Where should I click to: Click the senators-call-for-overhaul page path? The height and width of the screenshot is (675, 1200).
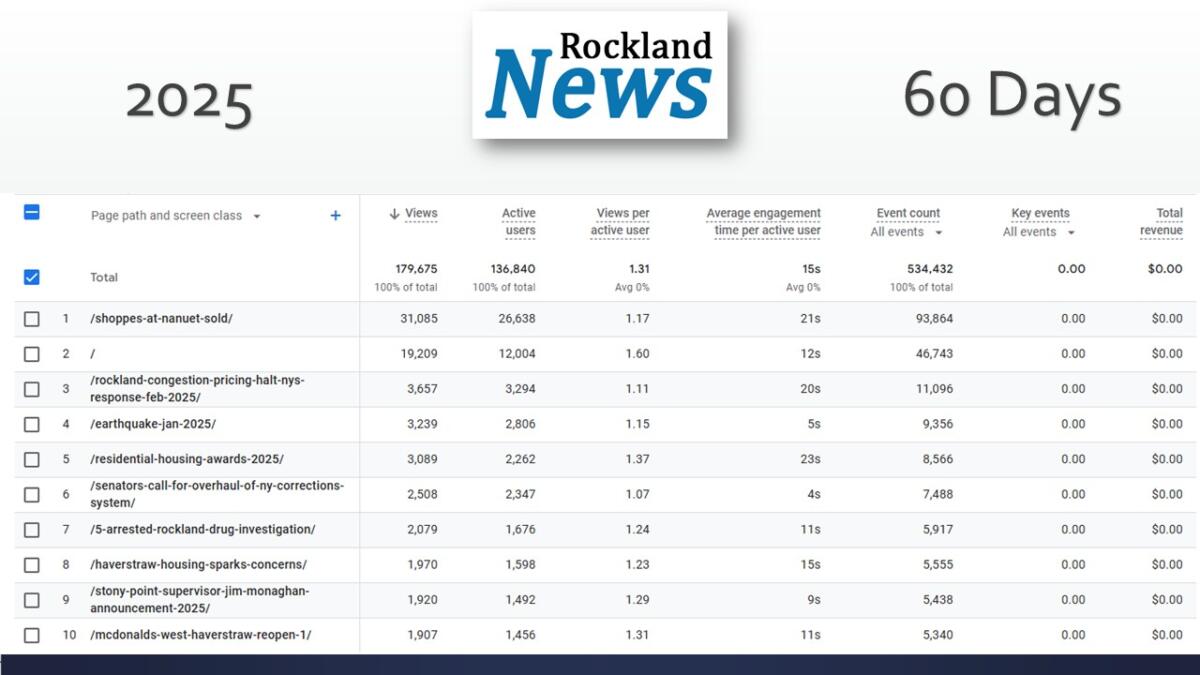217,494
